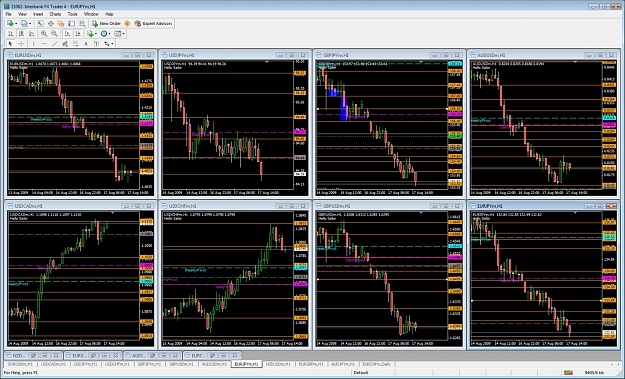
Task: Select the Crosshair tool
Action: [x=21, y=44]
